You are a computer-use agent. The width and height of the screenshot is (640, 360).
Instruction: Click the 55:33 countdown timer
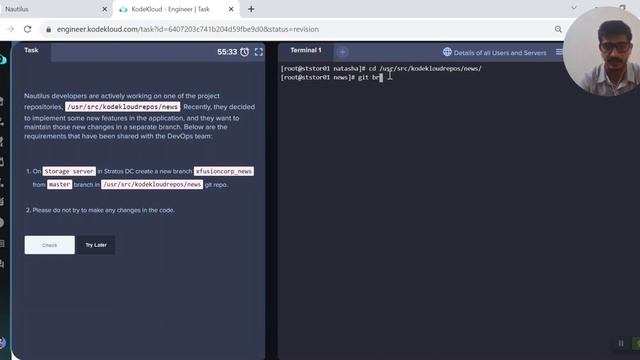click(227, 52)
